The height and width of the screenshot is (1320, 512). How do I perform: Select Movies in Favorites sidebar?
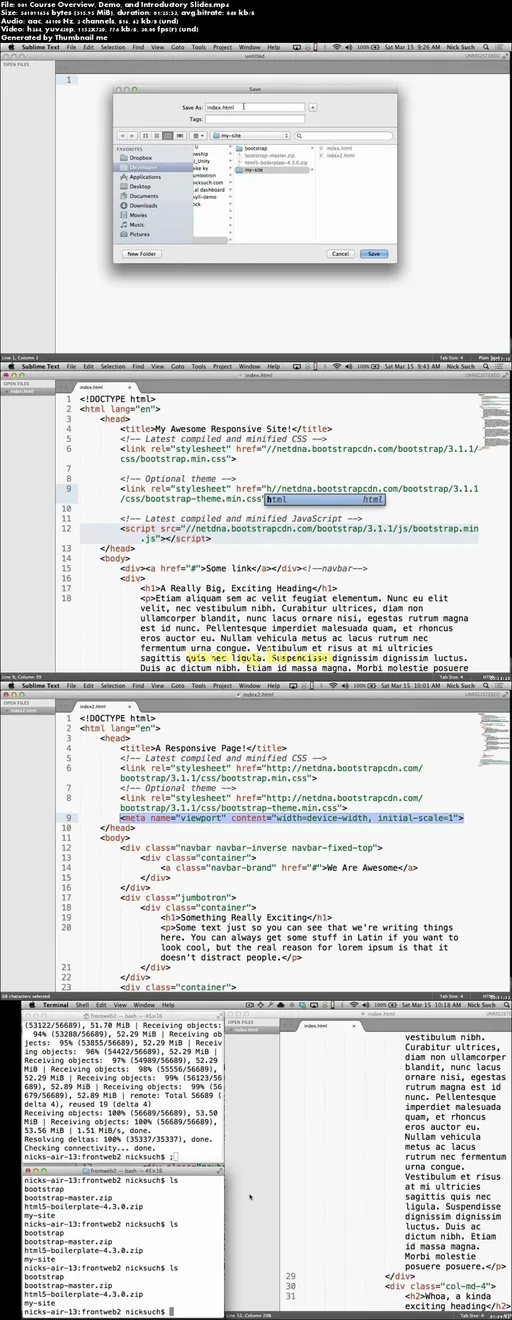tap(138, 215)
